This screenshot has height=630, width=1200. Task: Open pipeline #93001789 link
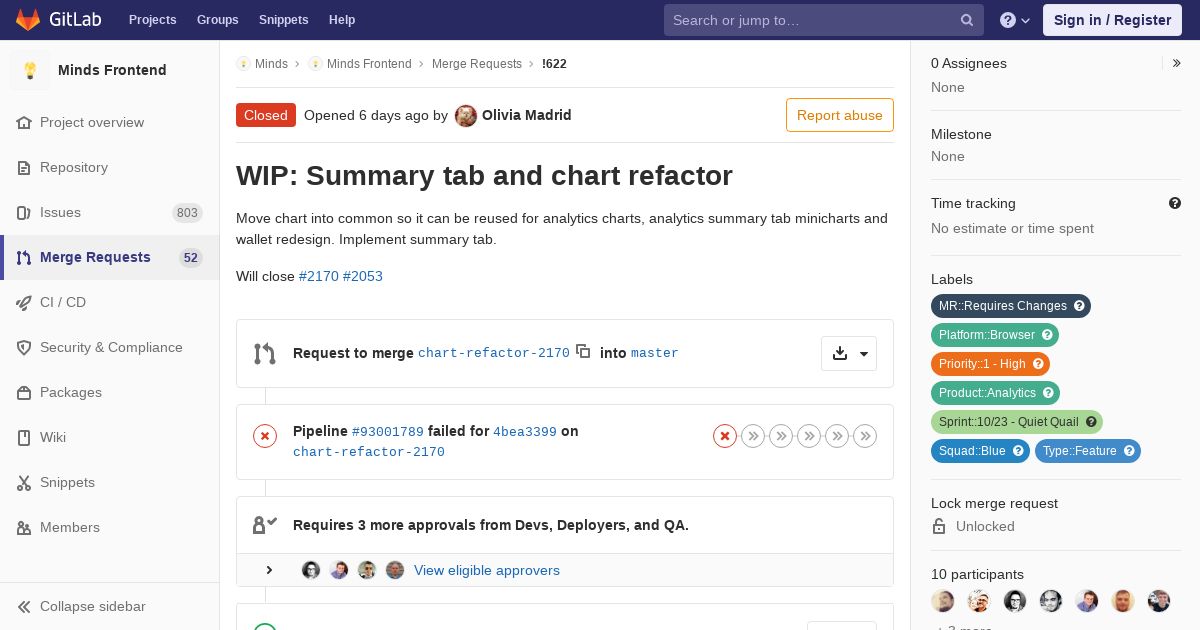[388, 432]
